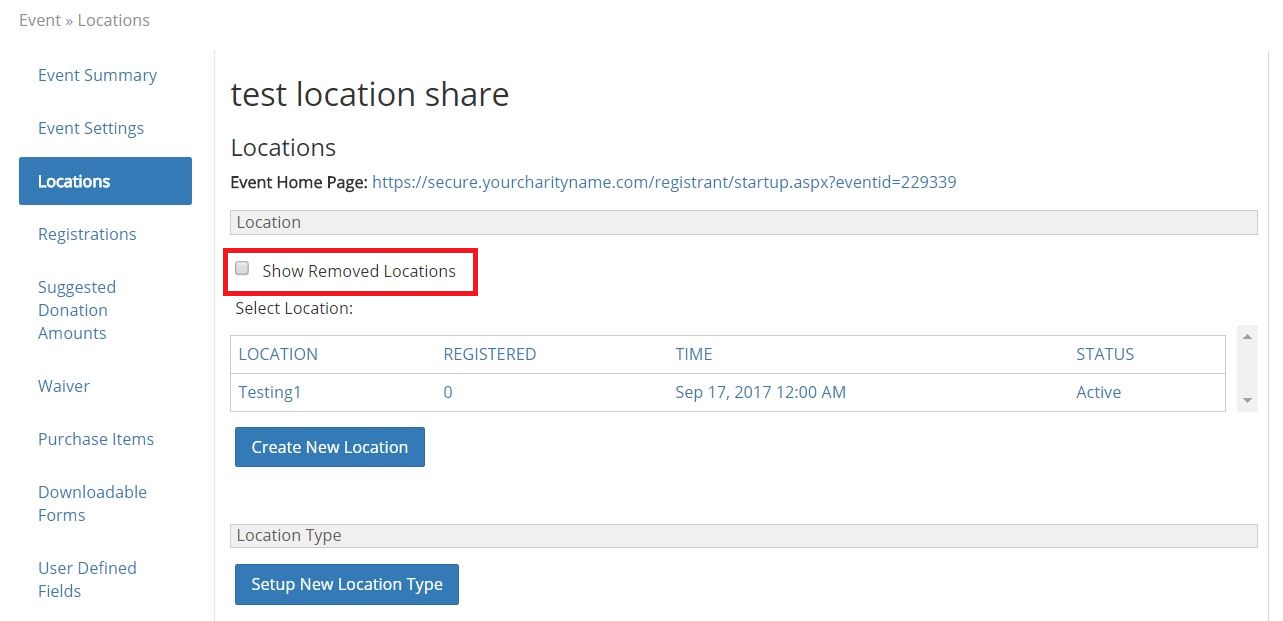Open the Testing1 location link
The height and width of the screenshot is (621, 1283).
coord(270,392)
